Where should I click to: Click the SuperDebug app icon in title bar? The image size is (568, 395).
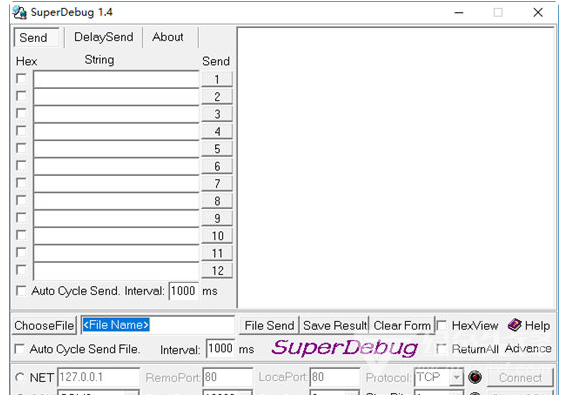pos(20,12)
